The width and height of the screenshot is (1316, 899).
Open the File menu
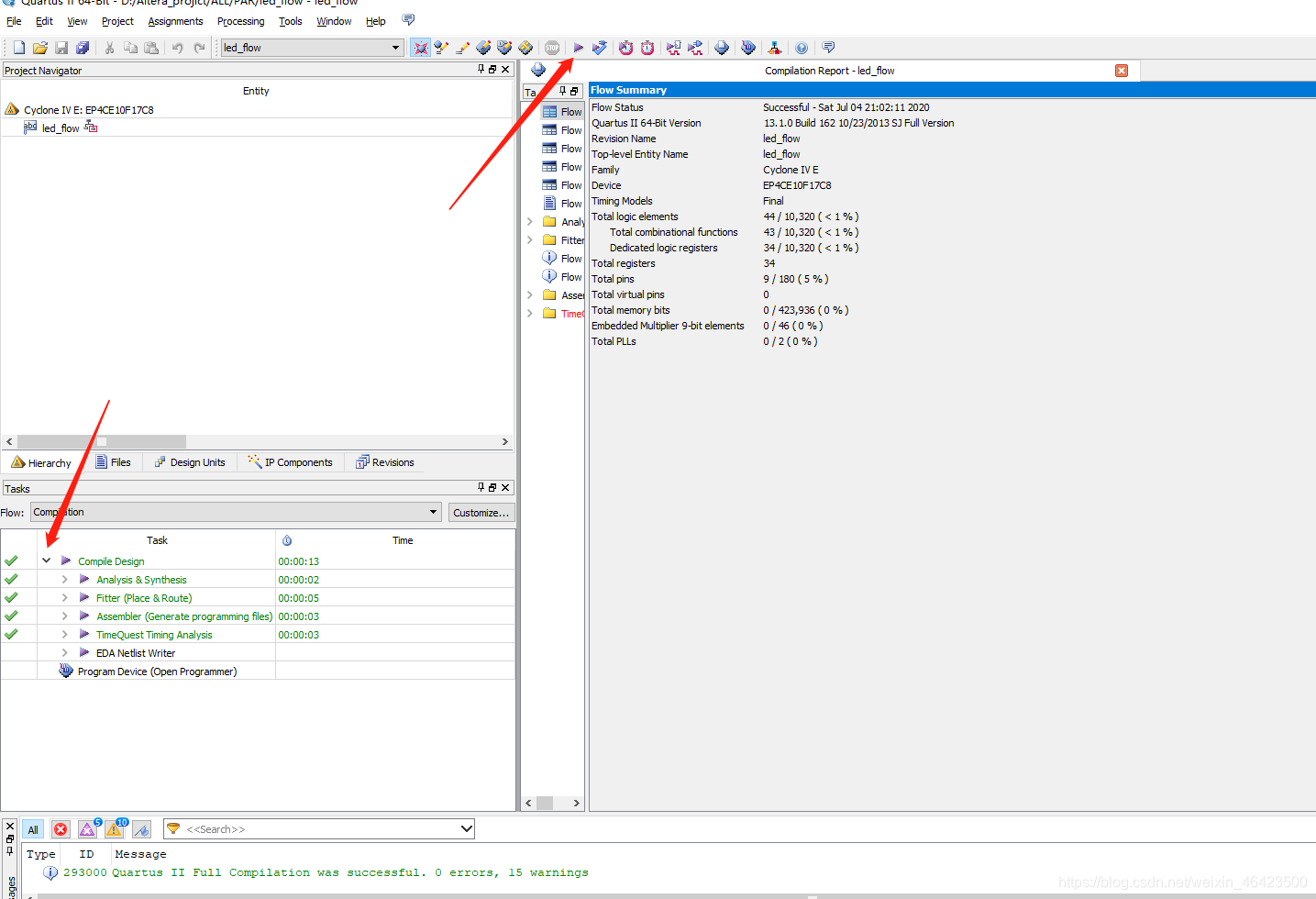pyautogui.click(x=14, y=21)
